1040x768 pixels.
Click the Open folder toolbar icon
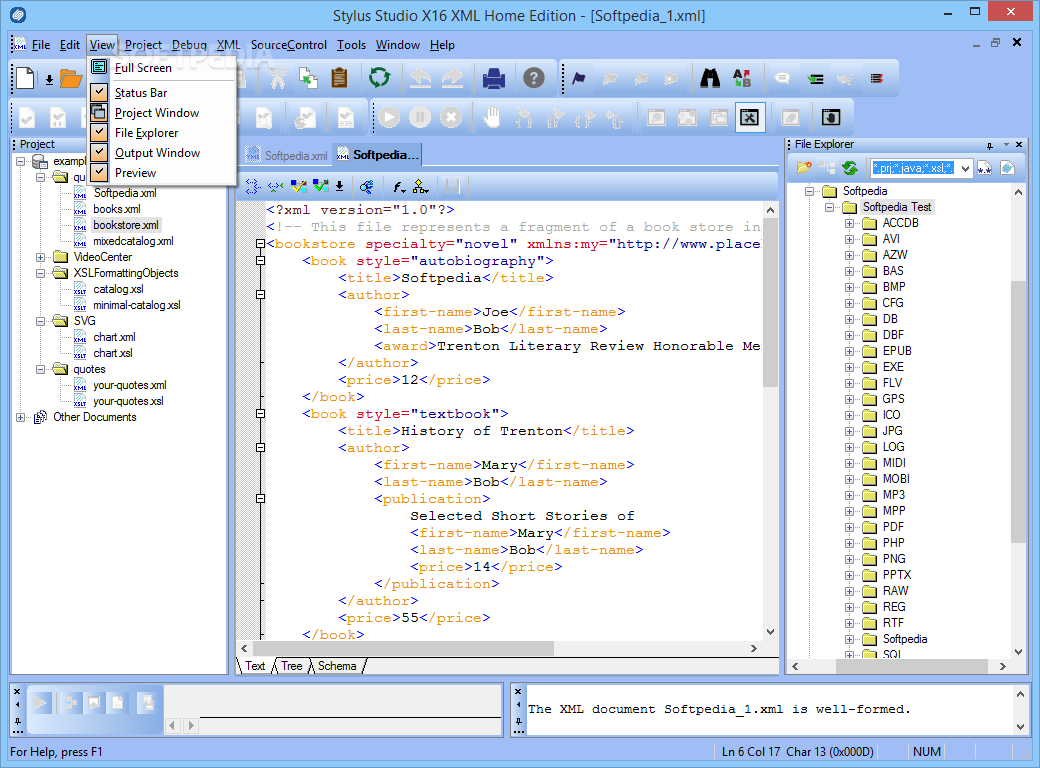point(71,78)
